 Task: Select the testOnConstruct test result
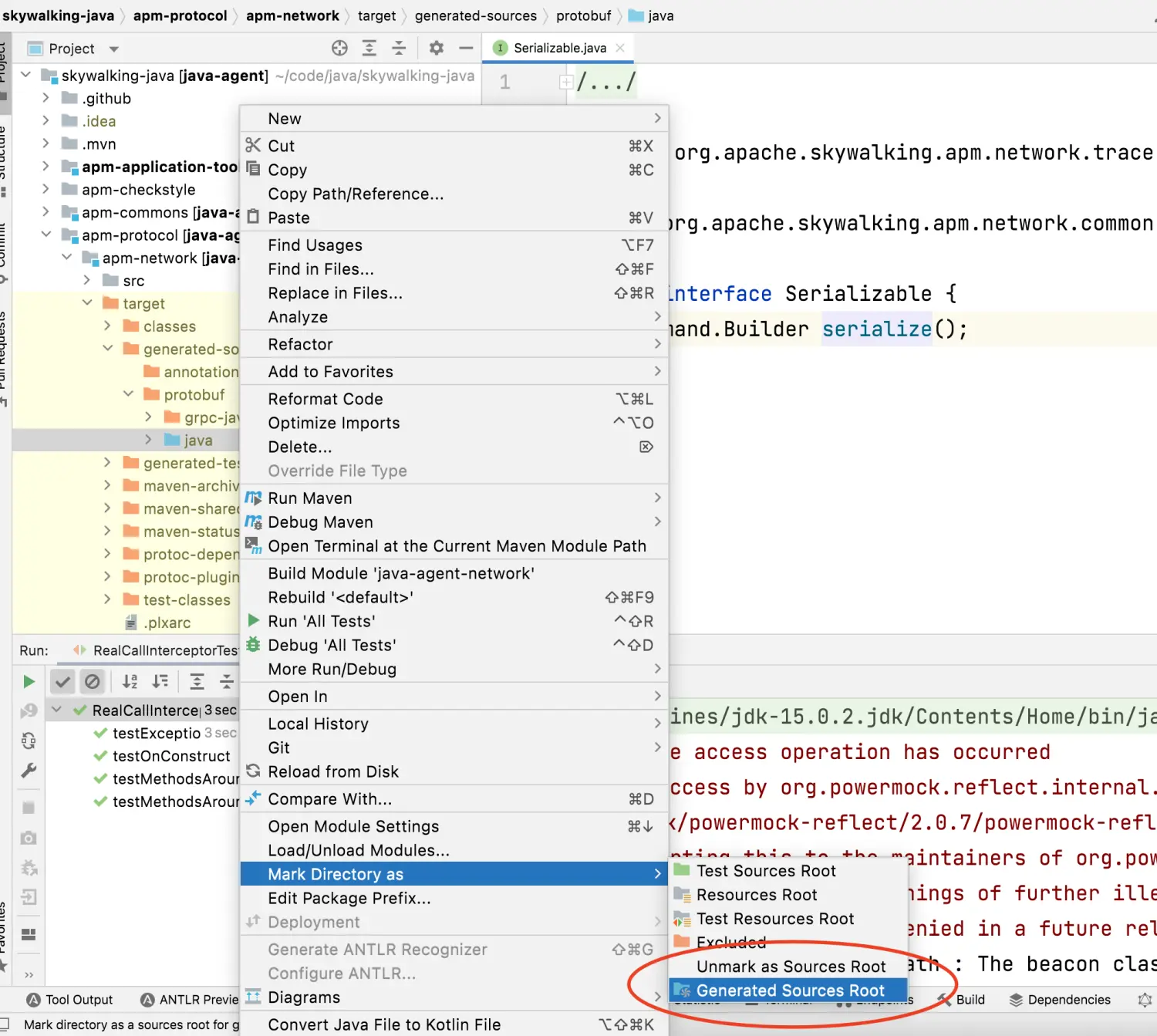tap(171, 756)
